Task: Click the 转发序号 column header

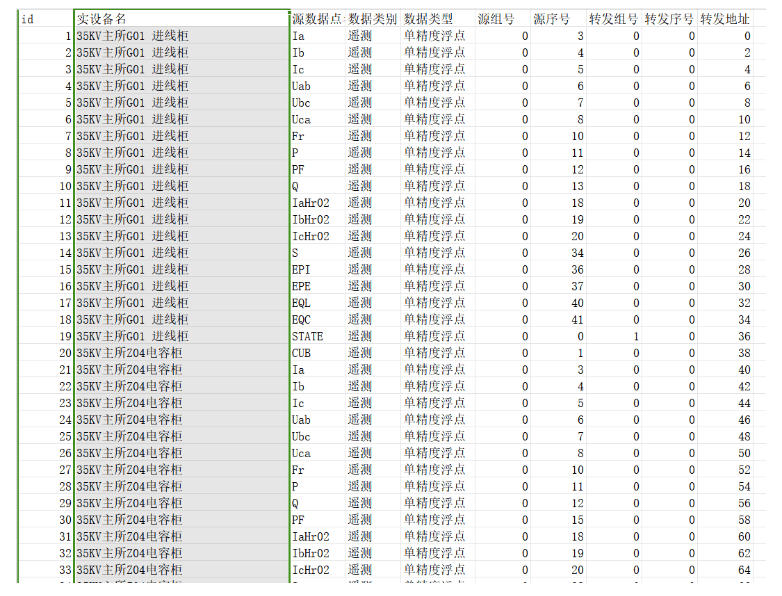Action: point(669,19)
